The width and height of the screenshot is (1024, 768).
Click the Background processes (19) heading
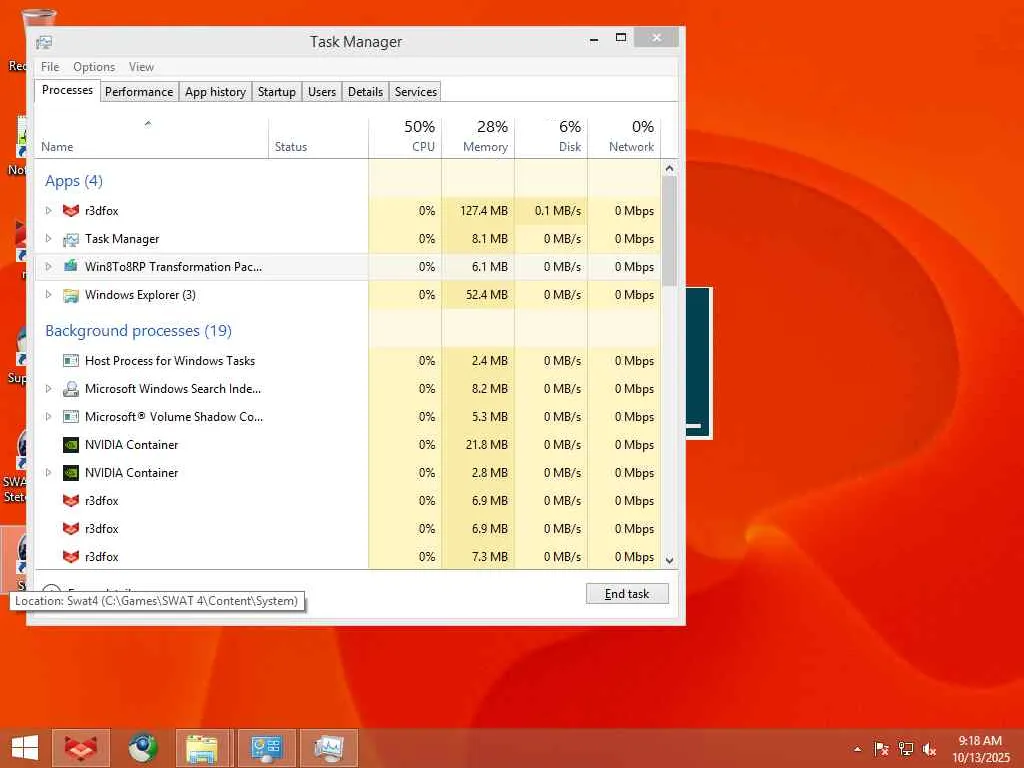[138, 330]
